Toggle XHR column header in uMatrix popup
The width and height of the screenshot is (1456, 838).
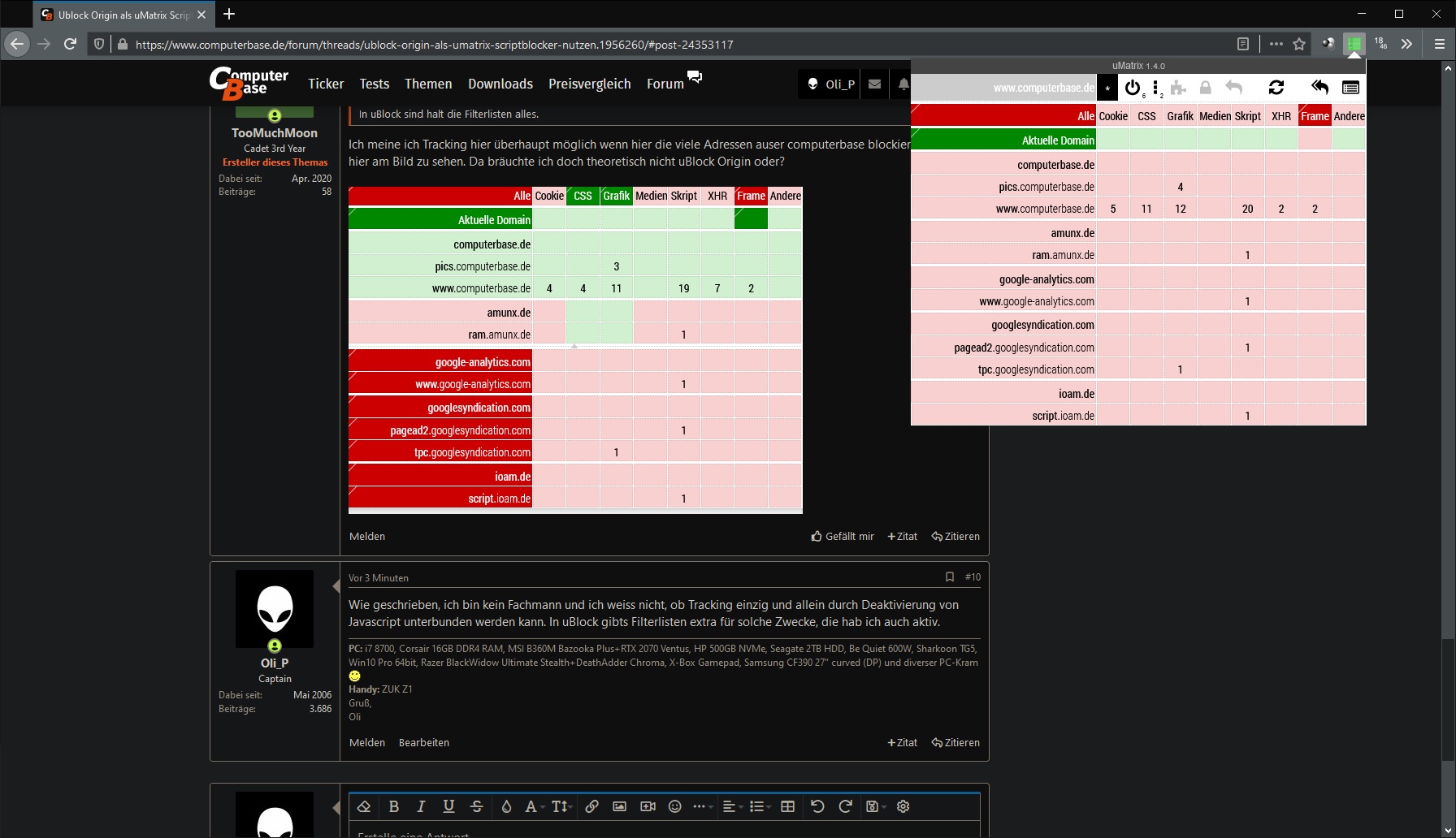point(1281,116)
